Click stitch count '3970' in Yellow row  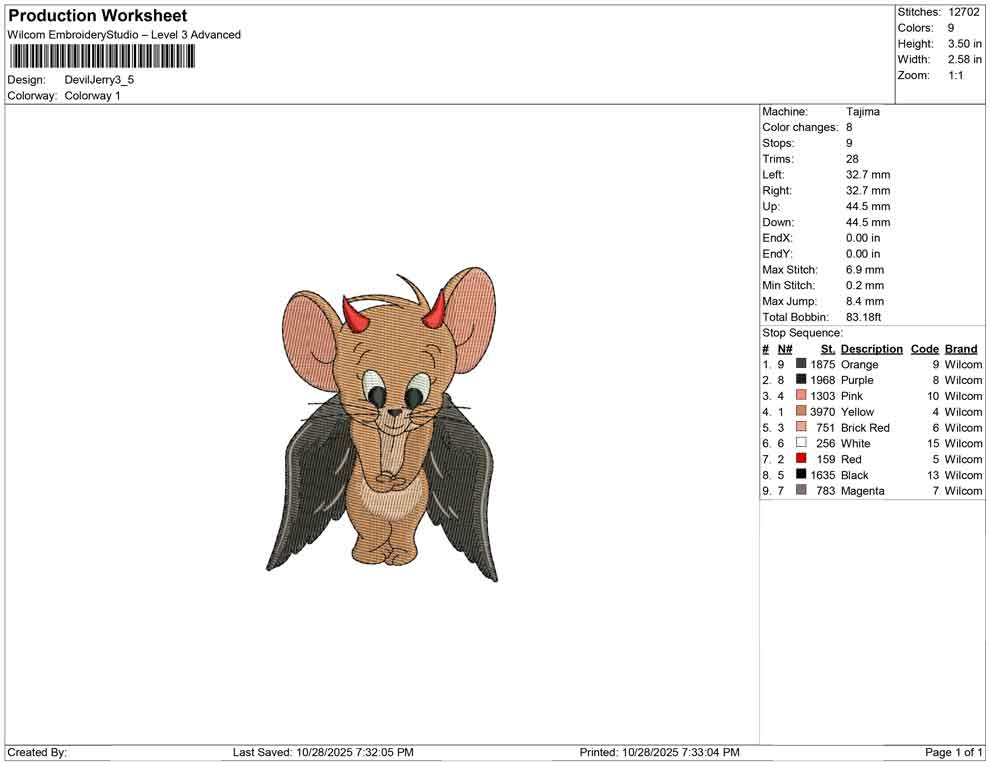click(823, 412)
